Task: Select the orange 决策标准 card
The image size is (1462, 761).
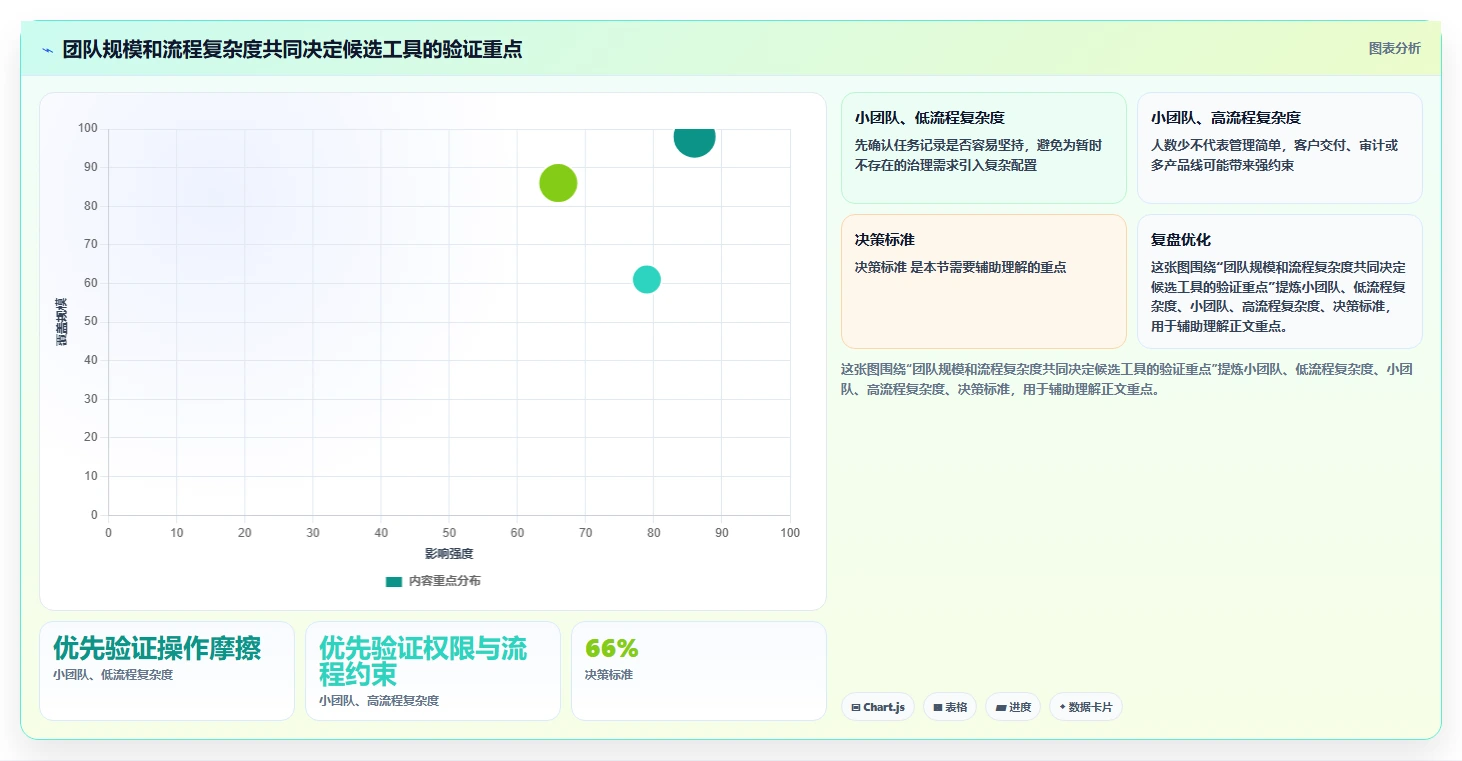Action: pyautogui.click(x=984, y=281)
